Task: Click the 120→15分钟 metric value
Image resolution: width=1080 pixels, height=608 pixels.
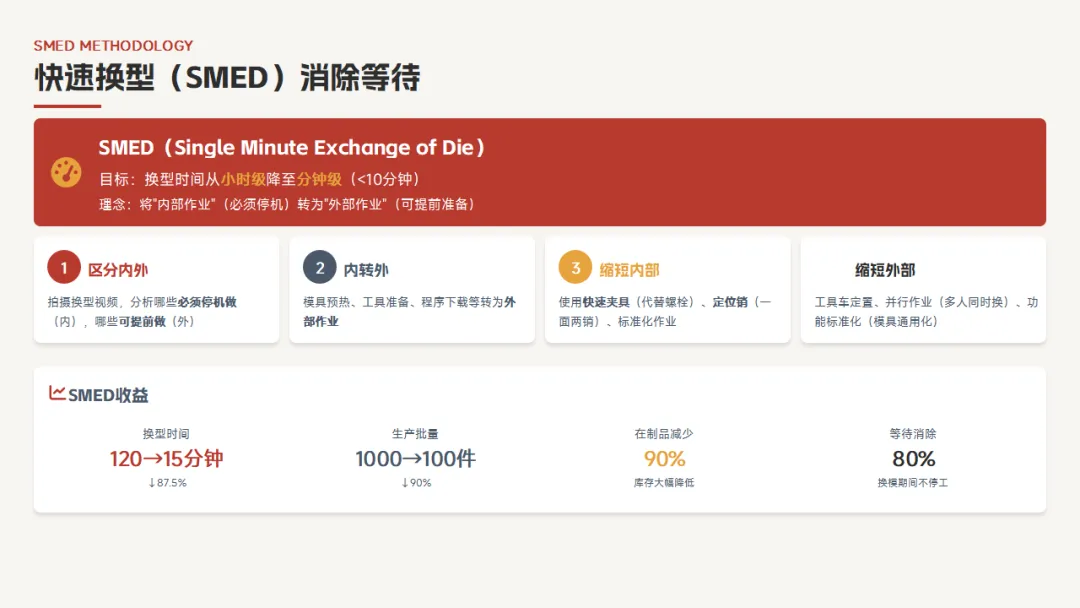Action: pos(166,459)
